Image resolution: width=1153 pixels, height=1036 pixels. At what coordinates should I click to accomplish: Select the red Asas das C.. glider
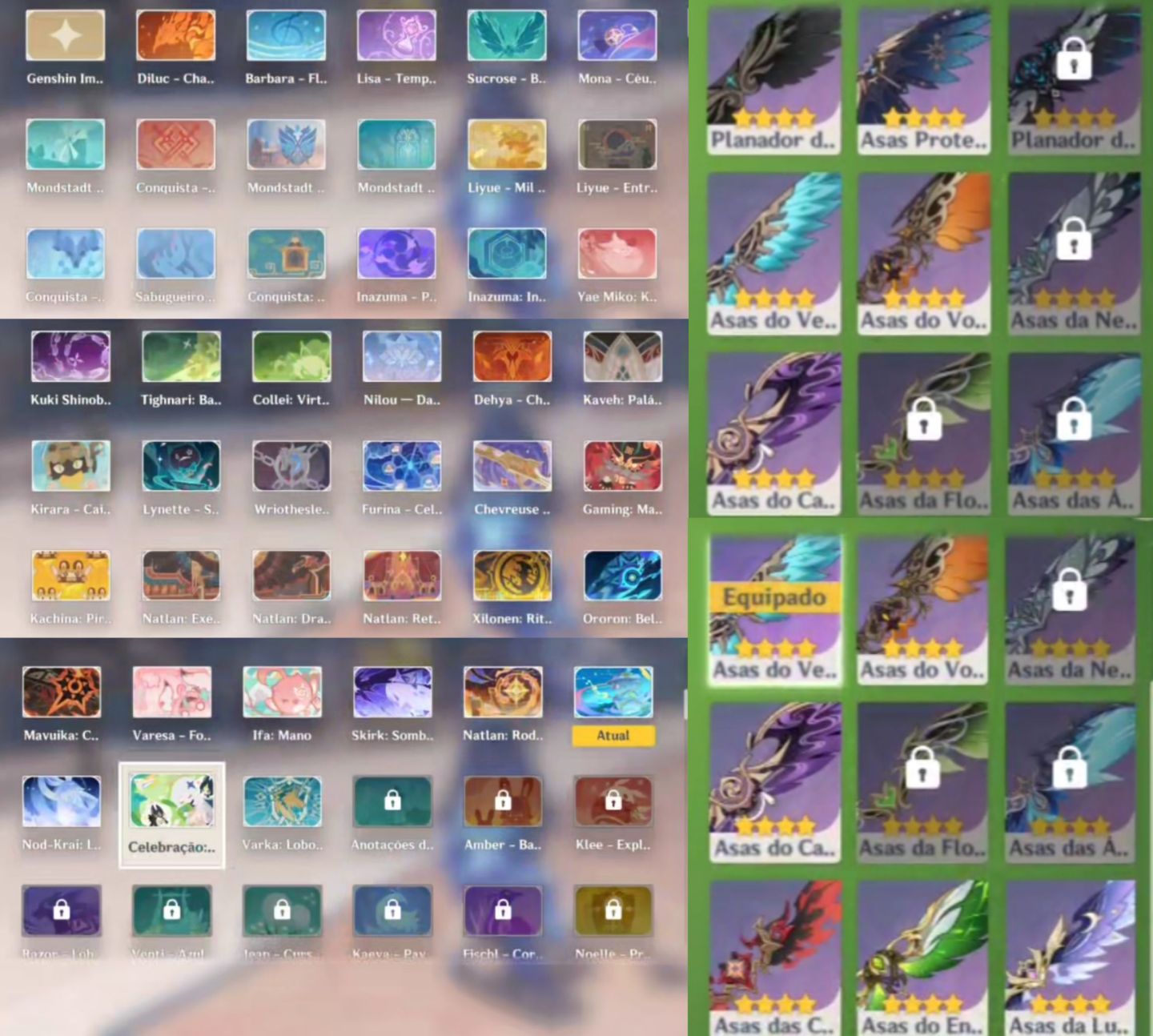click(x=775, y=958)
